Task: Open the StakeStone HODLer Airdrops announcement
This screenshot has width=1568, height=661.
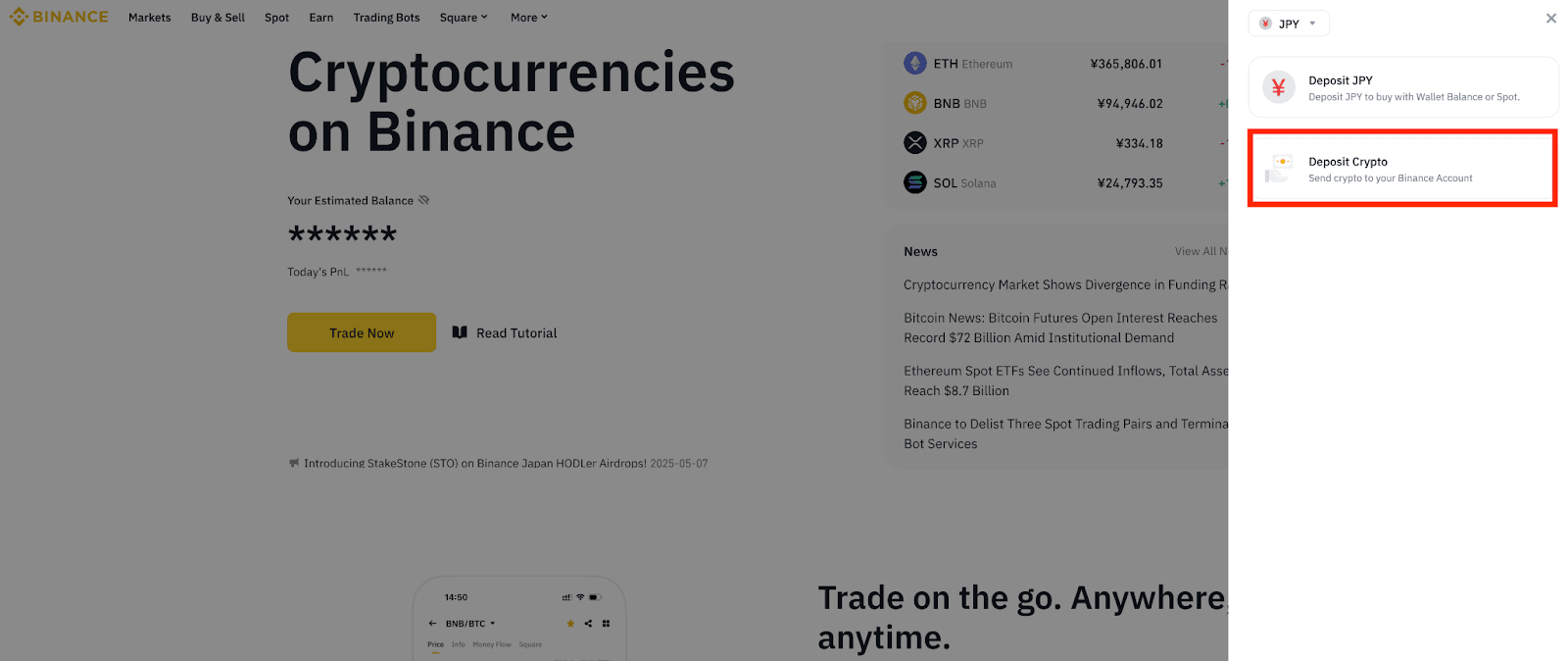Action: (475, 463)
